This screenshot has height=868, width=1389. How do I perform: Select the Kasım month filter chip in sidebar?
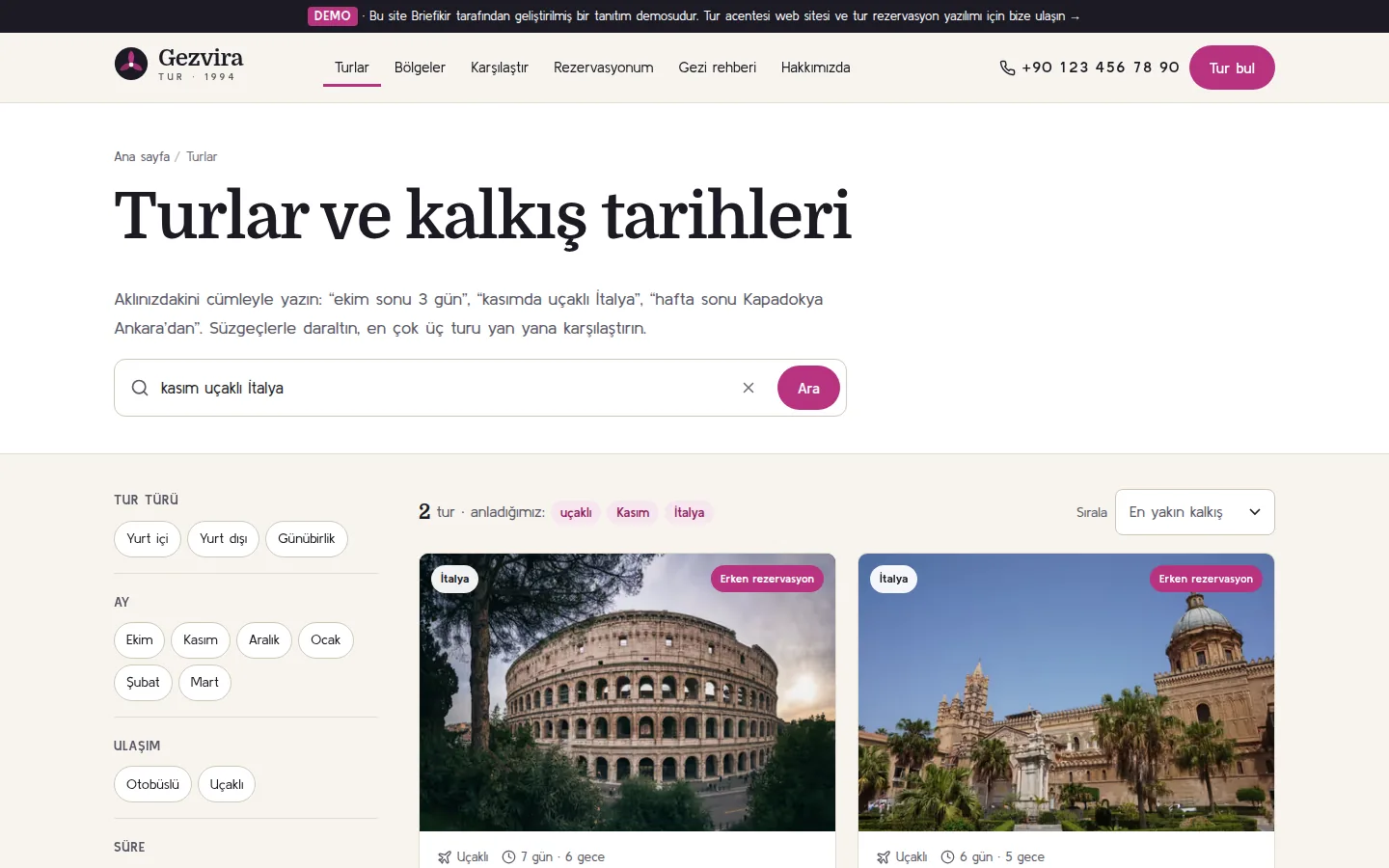click(x=201, y=640)
